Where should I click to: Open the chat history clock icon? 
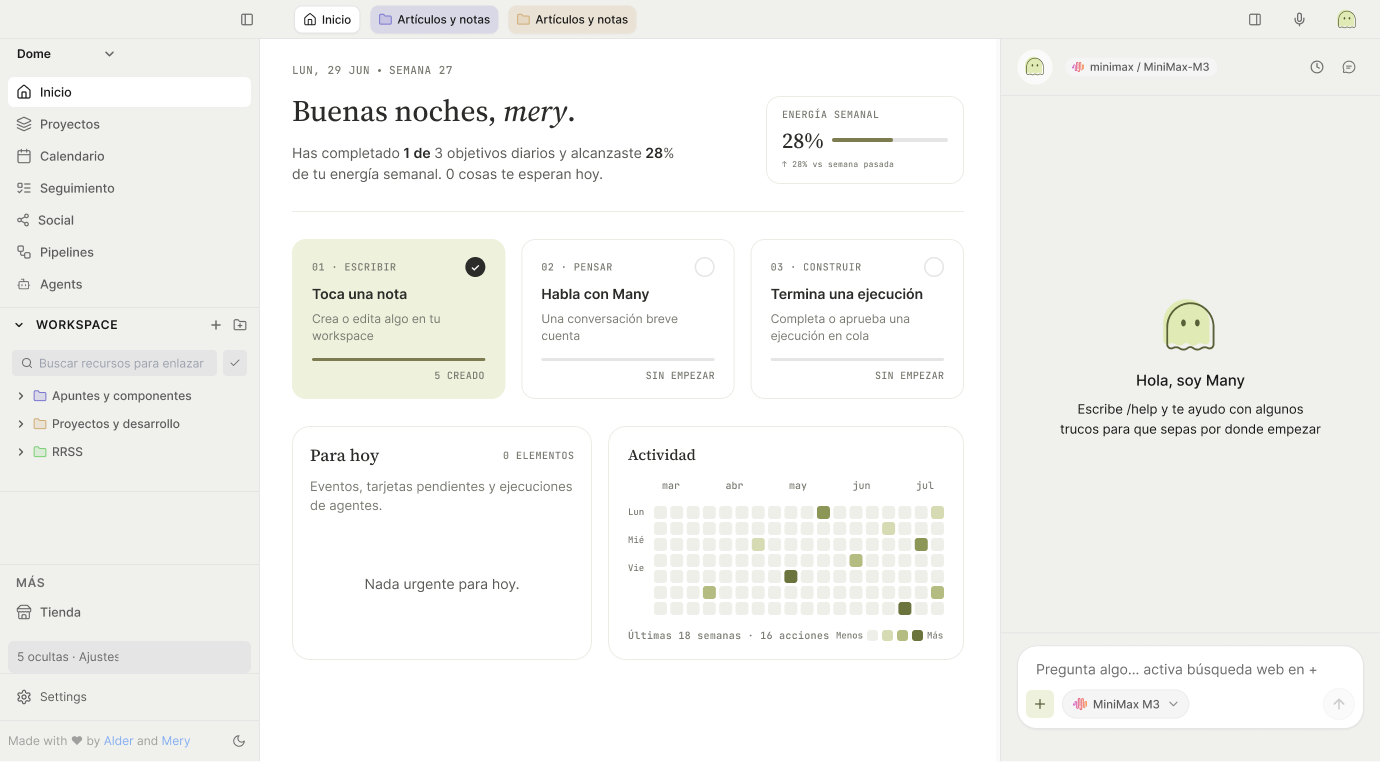tap(1317, 67)
